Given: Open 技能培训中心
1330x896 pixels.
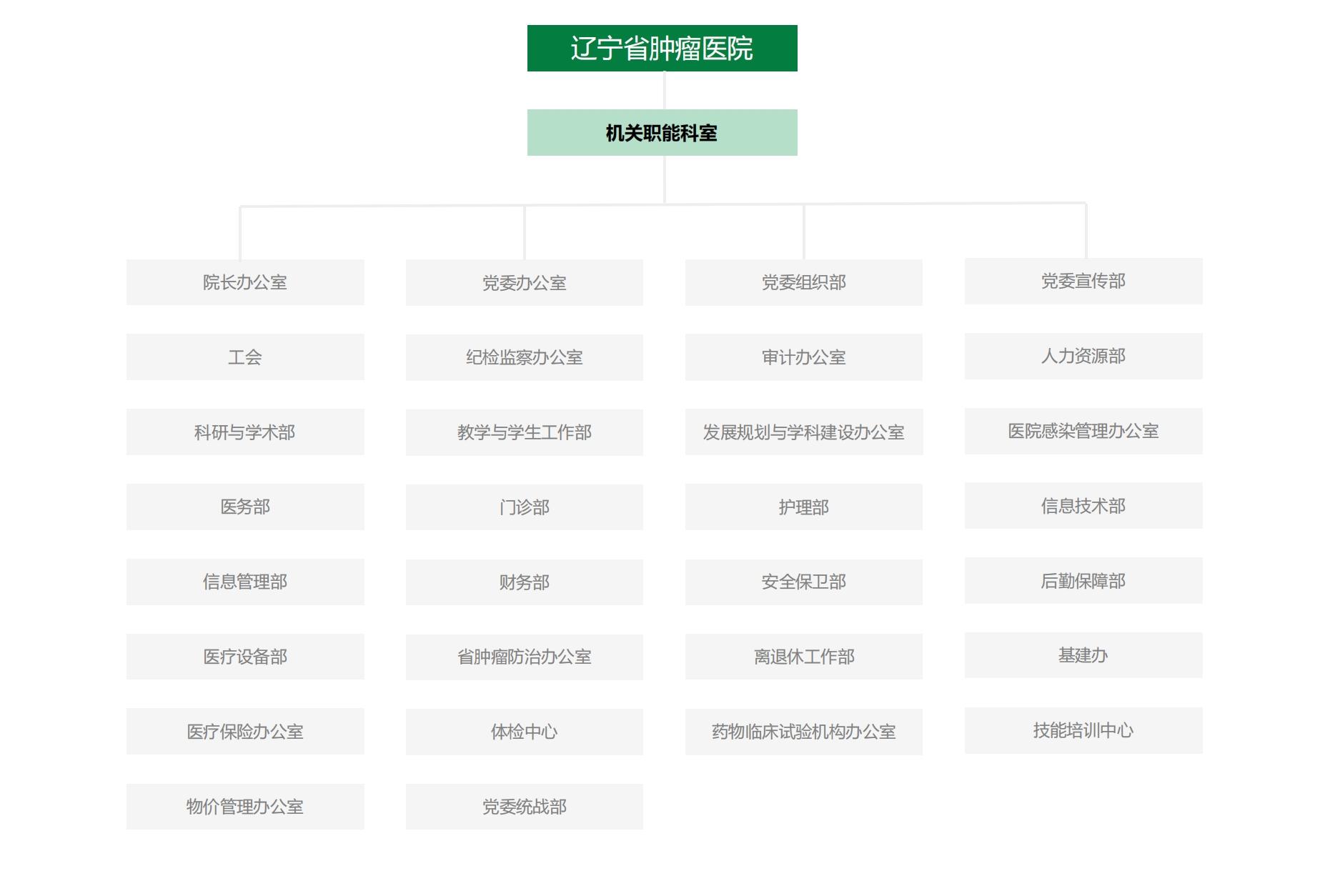Looking at the screenshot, I should (1083, 730).
